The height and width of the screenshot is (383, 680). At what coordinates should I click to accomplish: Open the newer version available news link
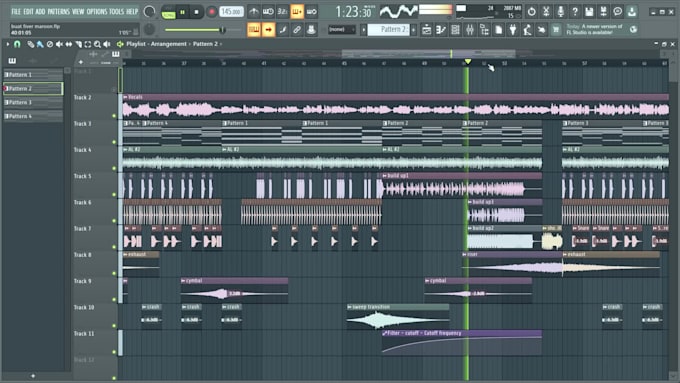[x=594, y=29]
